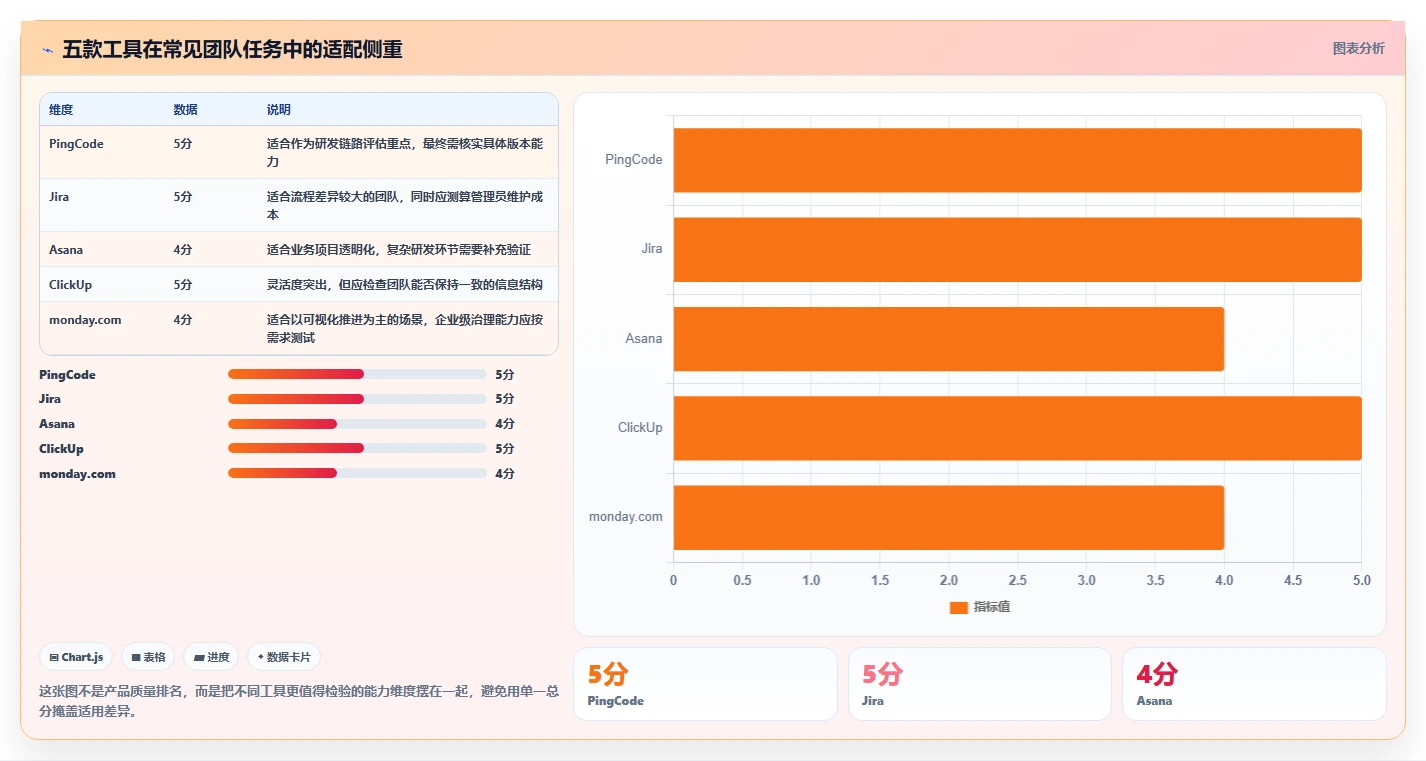Viewport: 1426px width, 761px height.
Task: Click the monday.com label in progress list
Action: click(x=77, y=474)
